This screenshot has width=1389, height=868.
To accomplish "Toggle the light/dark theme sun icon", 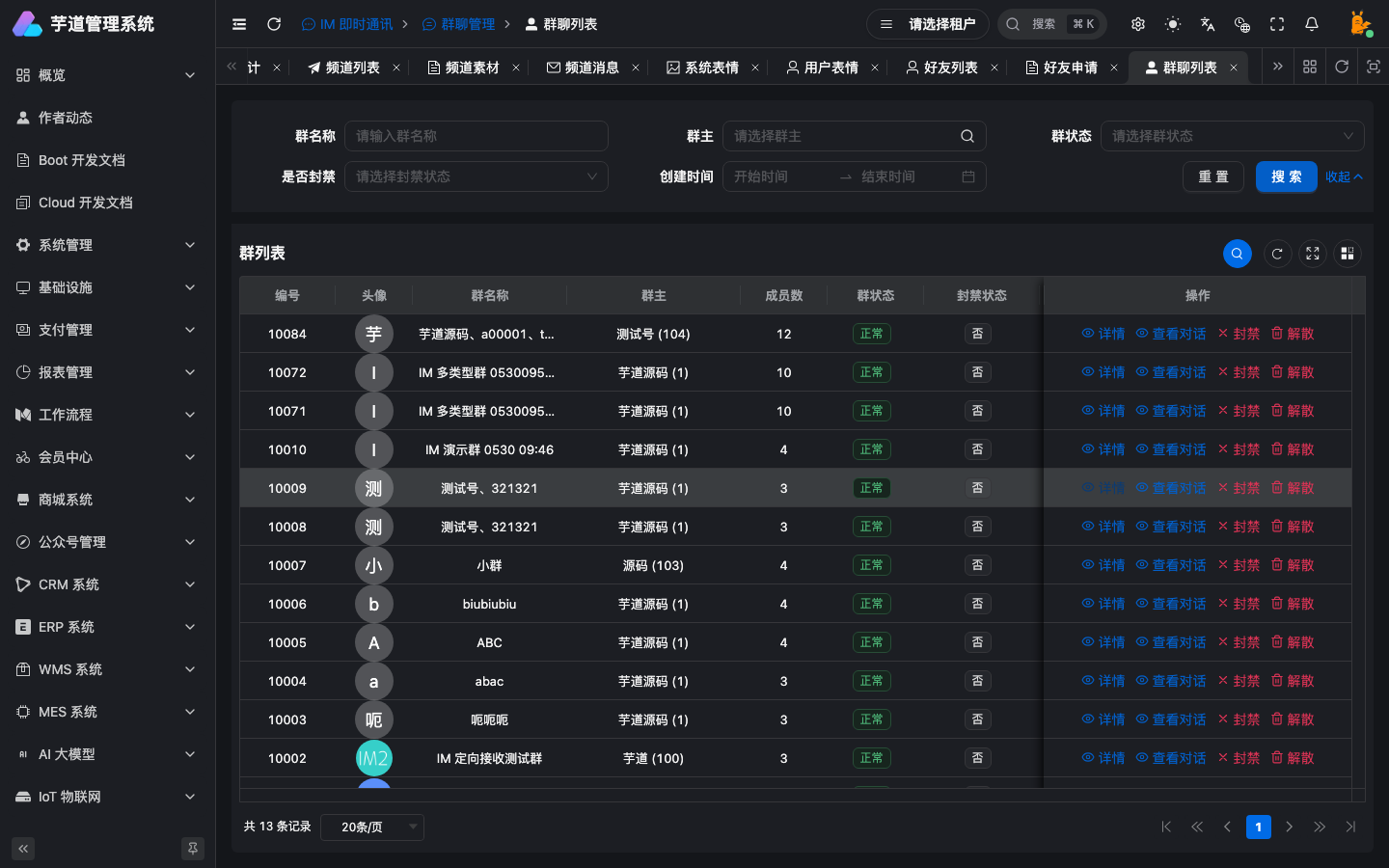I will pyautogui.click(x=1173, y=24).
